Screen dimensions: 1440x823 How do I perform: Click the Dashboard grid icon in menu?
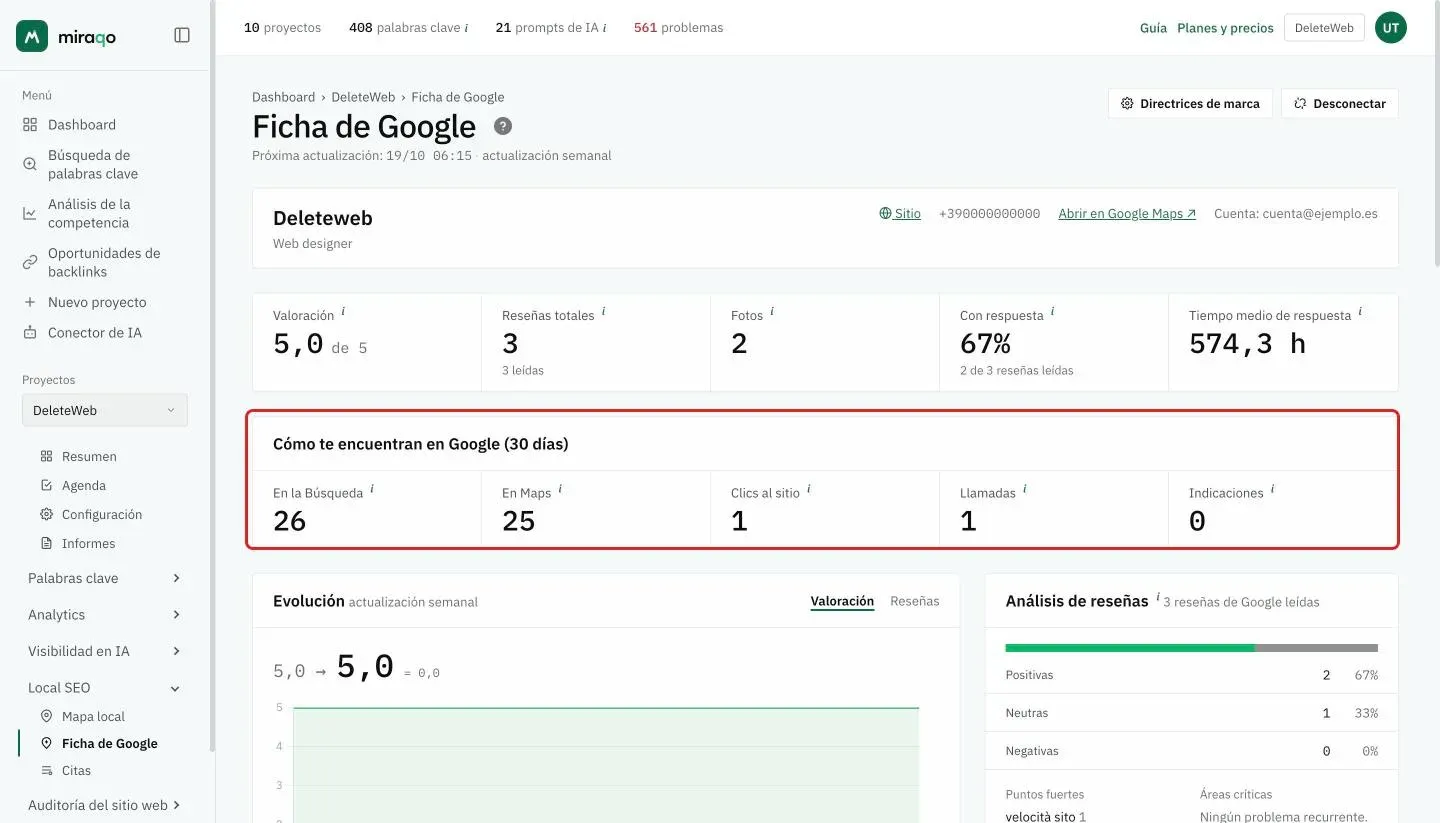[x=30, y=125]
